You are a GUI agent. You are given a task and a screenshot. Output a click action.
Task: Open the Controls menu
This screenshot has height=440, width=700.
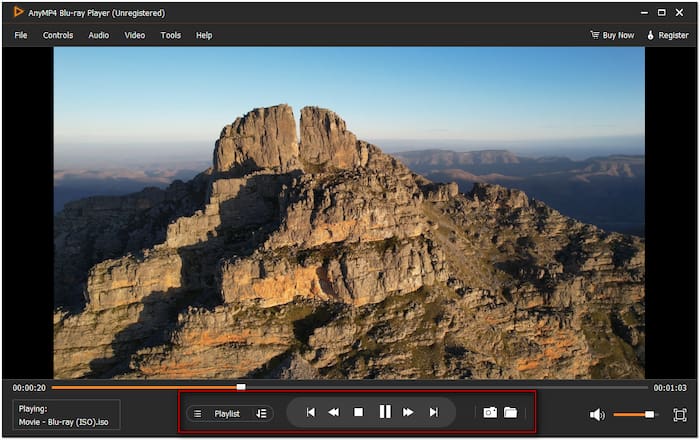pos(58,35)
